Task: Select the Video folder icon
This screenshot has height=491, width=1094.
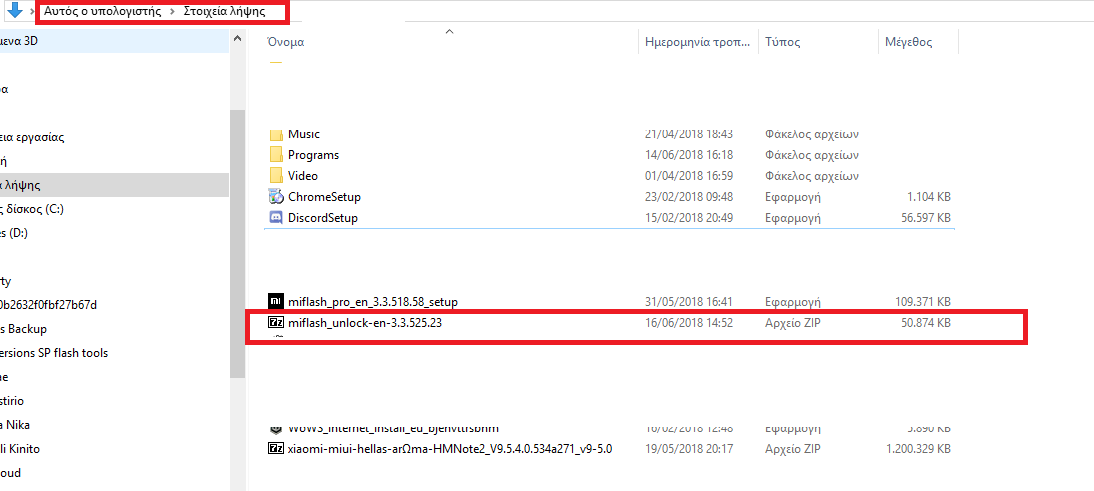Action: [276, 176]
